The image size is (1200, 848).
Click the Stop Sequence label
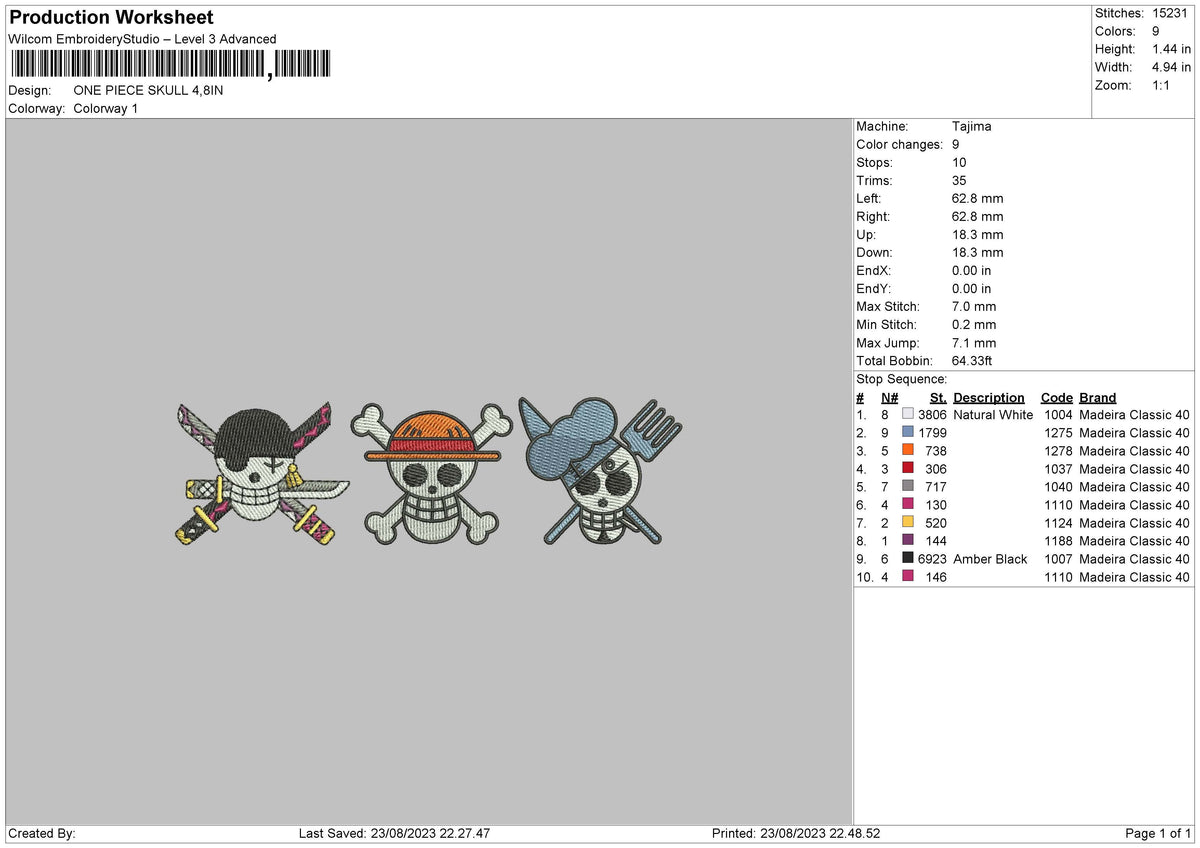[901, 379]
